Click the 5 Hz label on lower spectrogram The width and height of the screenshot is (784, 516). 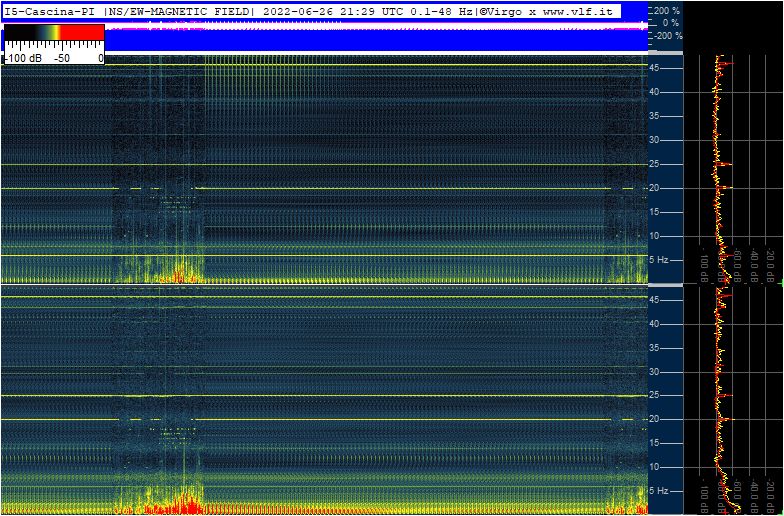658,490
